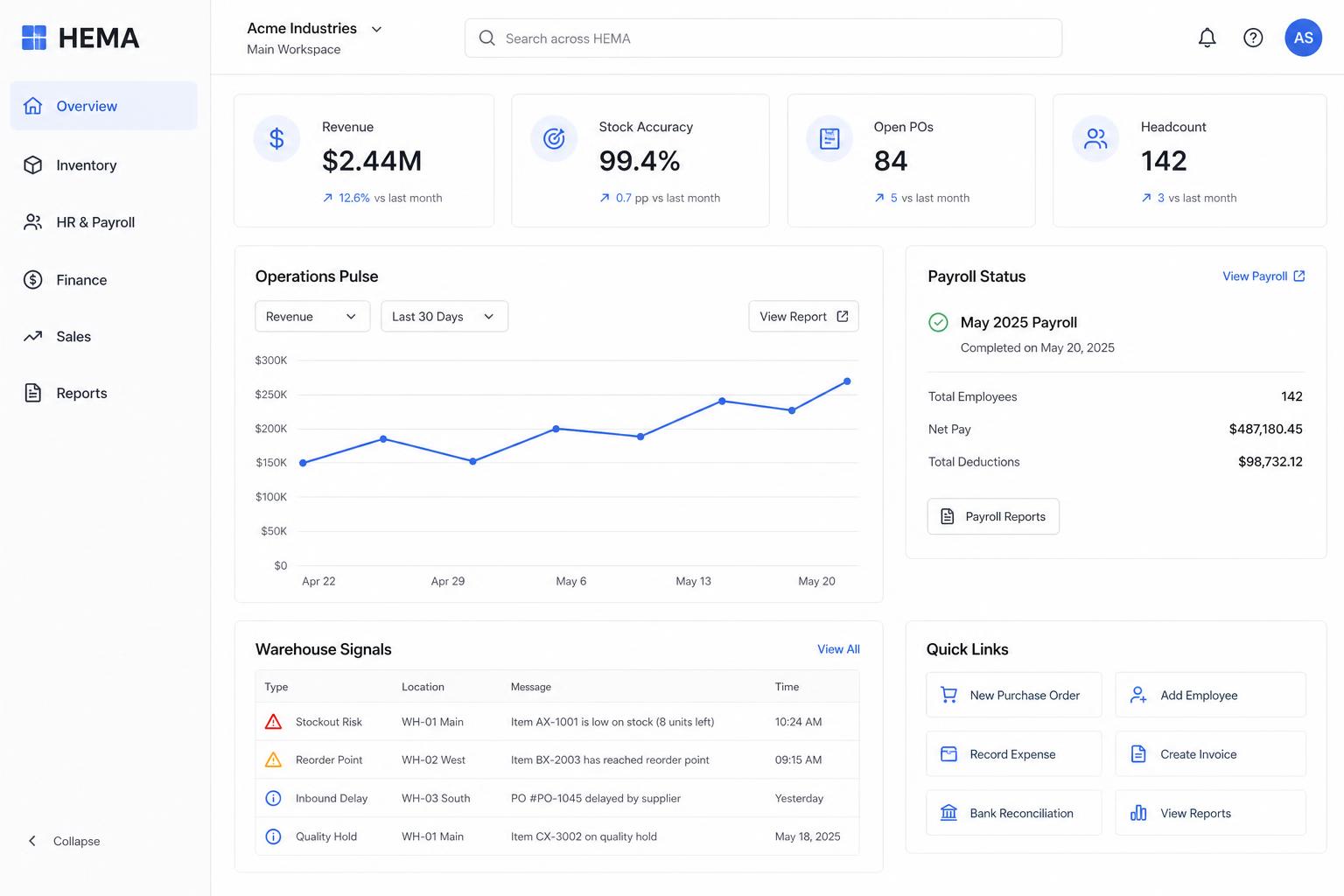Open notifications bell
The width and height of the screenshot is (1344, 896).
[x=1207, y=38]
